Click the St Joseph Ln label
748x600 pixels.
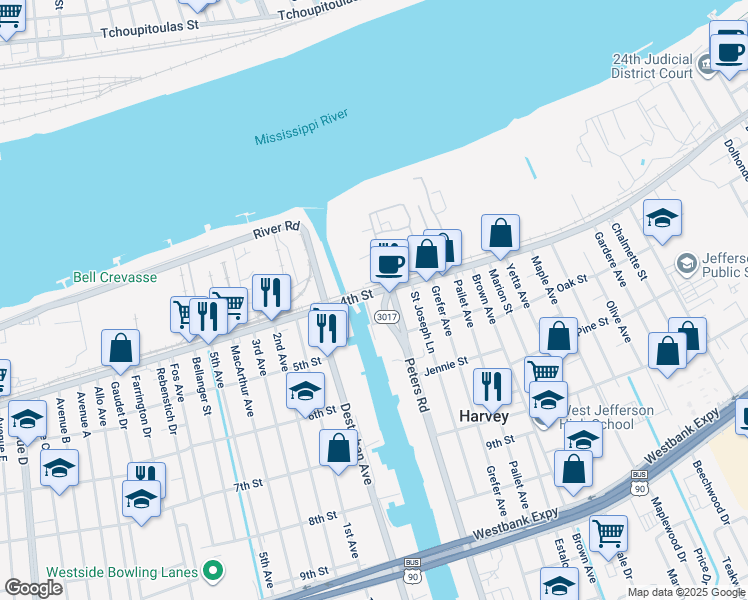tap(423, 323)
